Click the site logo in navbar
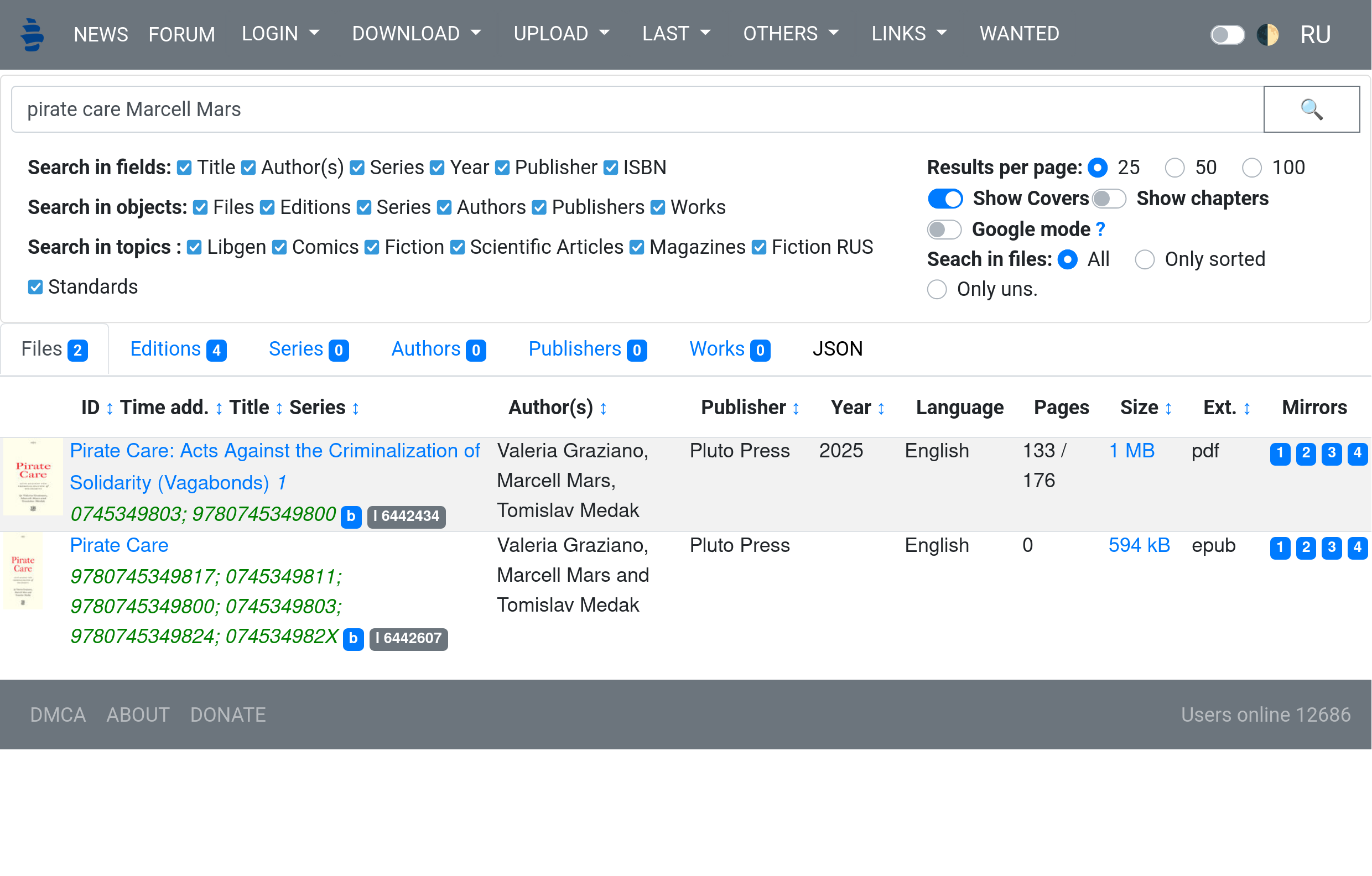The height and width of the screenshot is (876, 1372). point(32,34)
